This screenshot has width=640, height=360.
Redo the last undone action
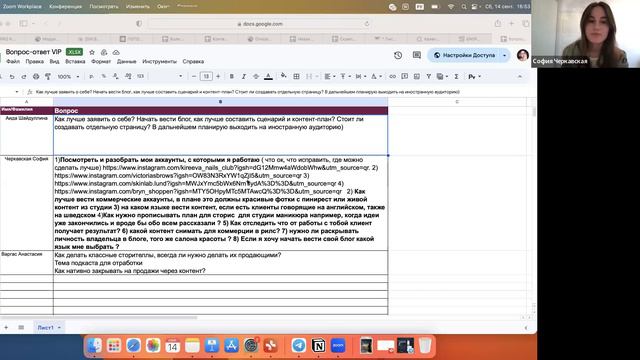(x=24, y=76)
